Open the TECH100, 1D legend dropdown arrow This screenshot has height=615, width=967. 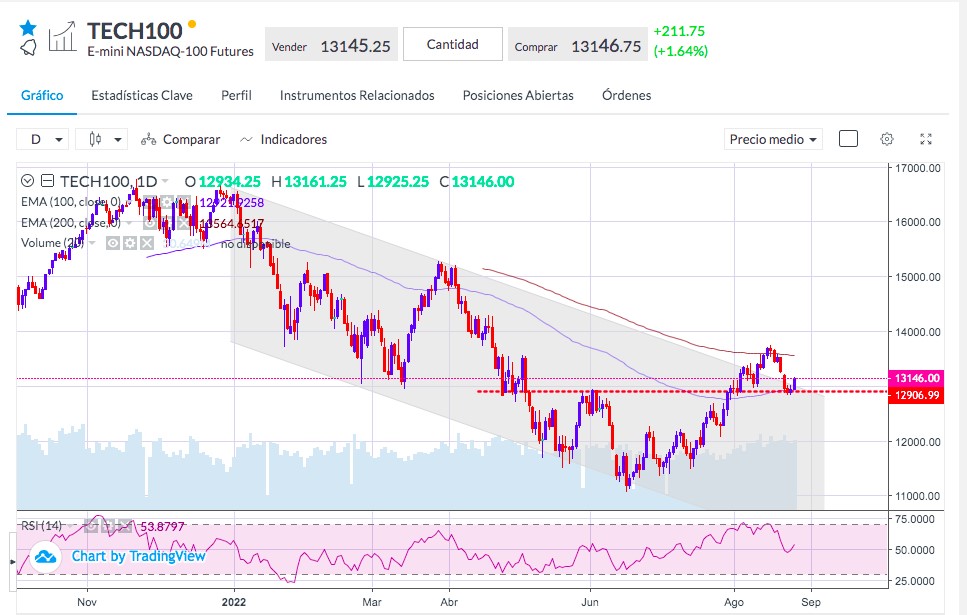165,181
